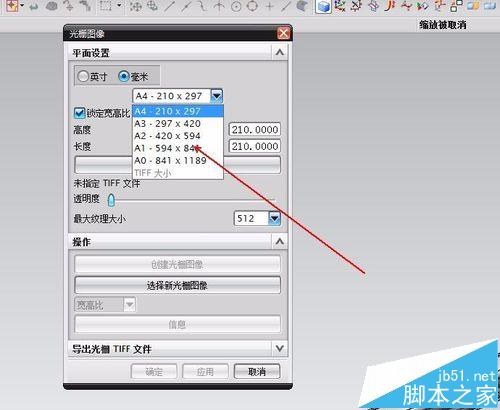Click the 应用 button
This screenshot has height=410, width=500.
click(x=205, y=371)
